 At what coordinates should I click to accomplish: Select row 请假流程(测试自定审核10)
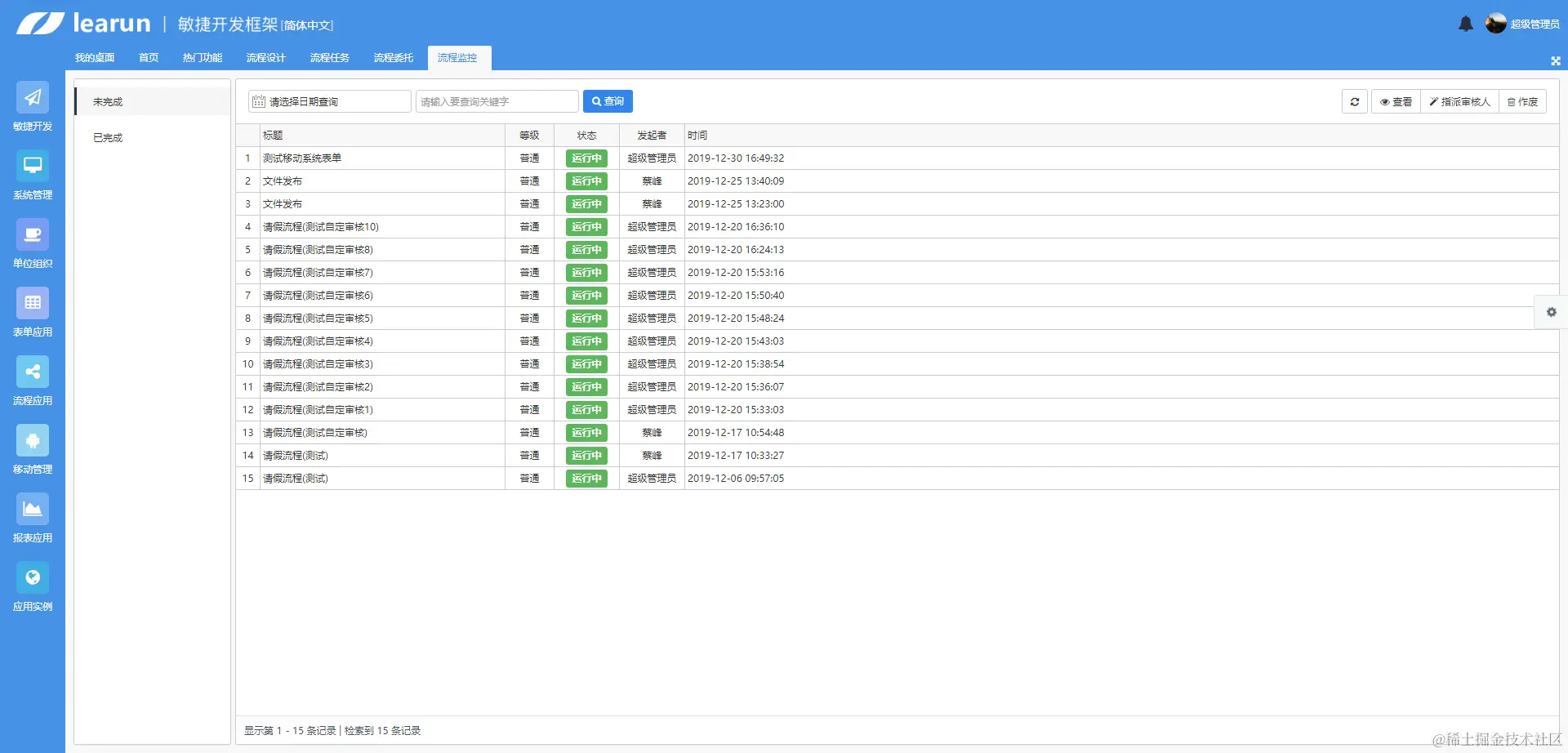coord(898,227)
